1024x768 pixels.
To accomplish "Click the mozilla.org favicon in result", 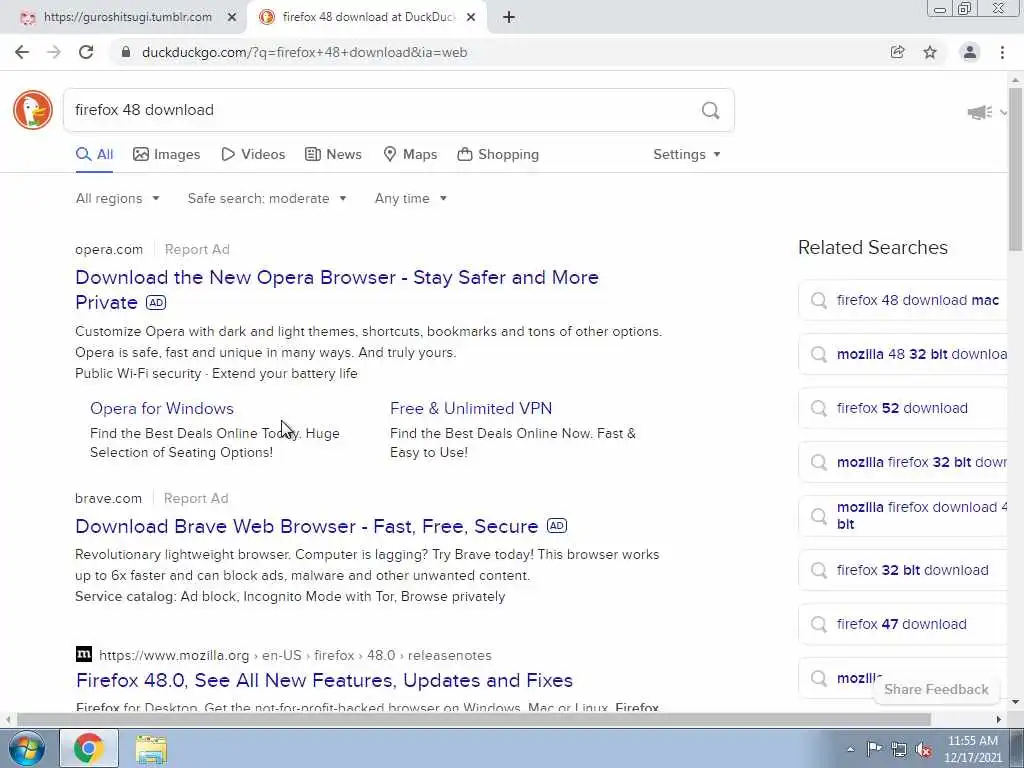I will (x=84, y=654).
